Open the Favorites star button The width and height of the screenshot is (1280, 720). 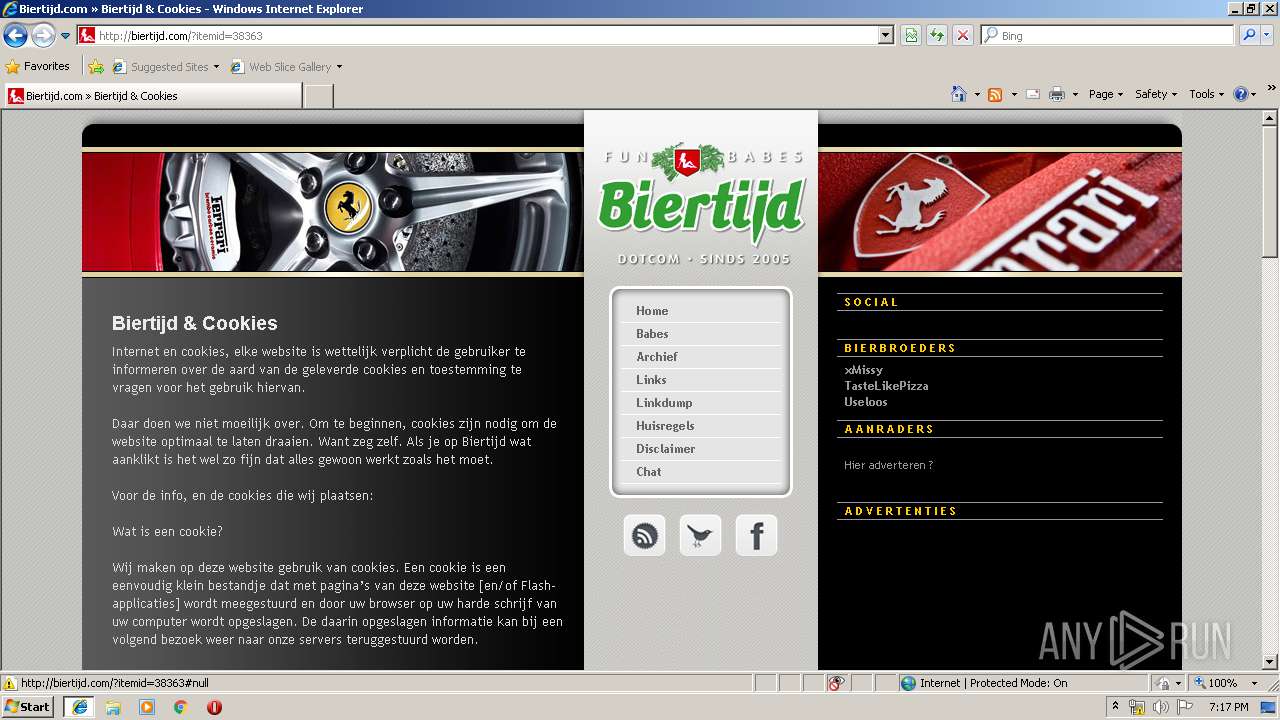[x=38, y=66]
